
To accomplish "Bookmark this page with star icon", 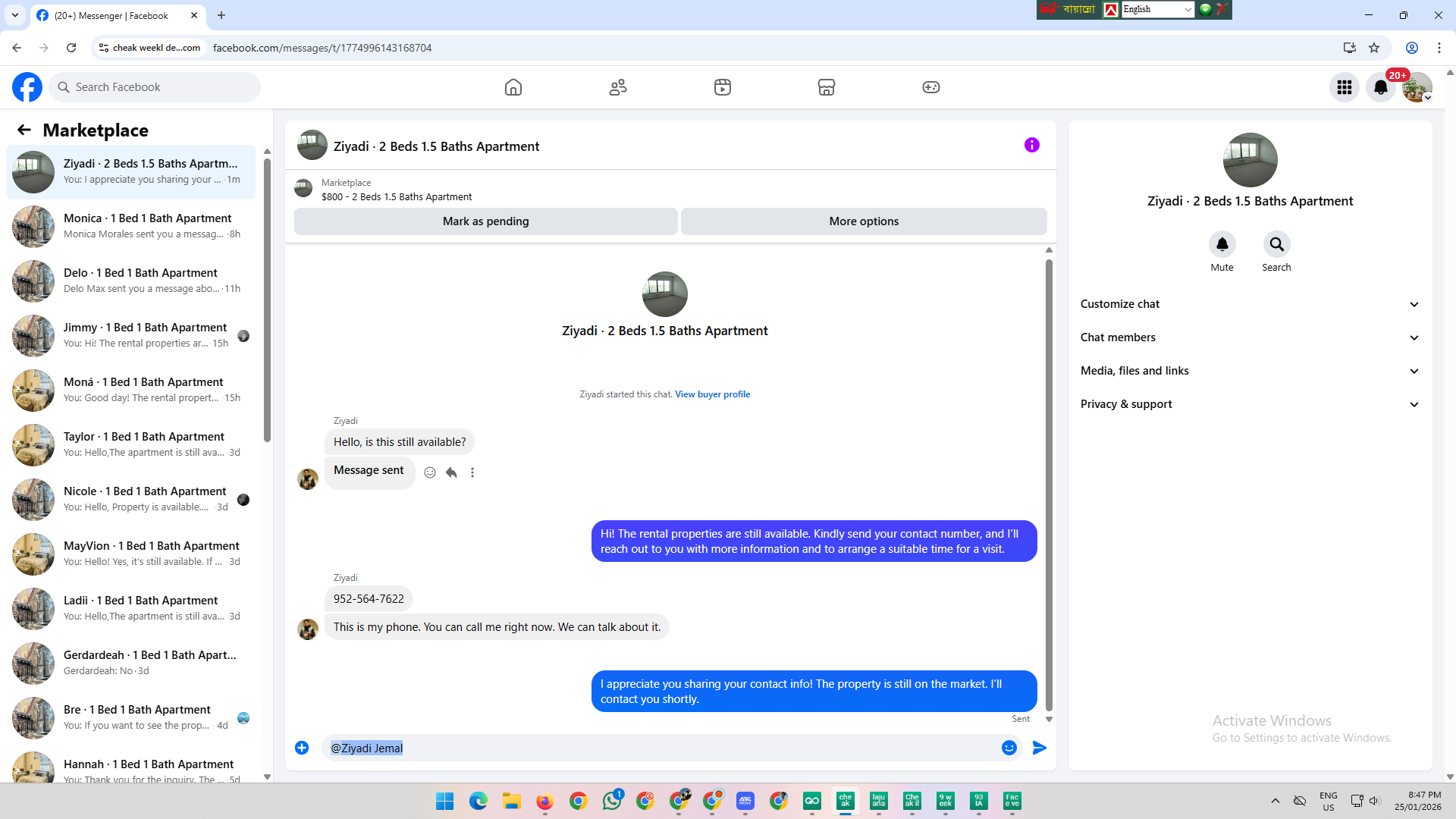I will 1374,48.
